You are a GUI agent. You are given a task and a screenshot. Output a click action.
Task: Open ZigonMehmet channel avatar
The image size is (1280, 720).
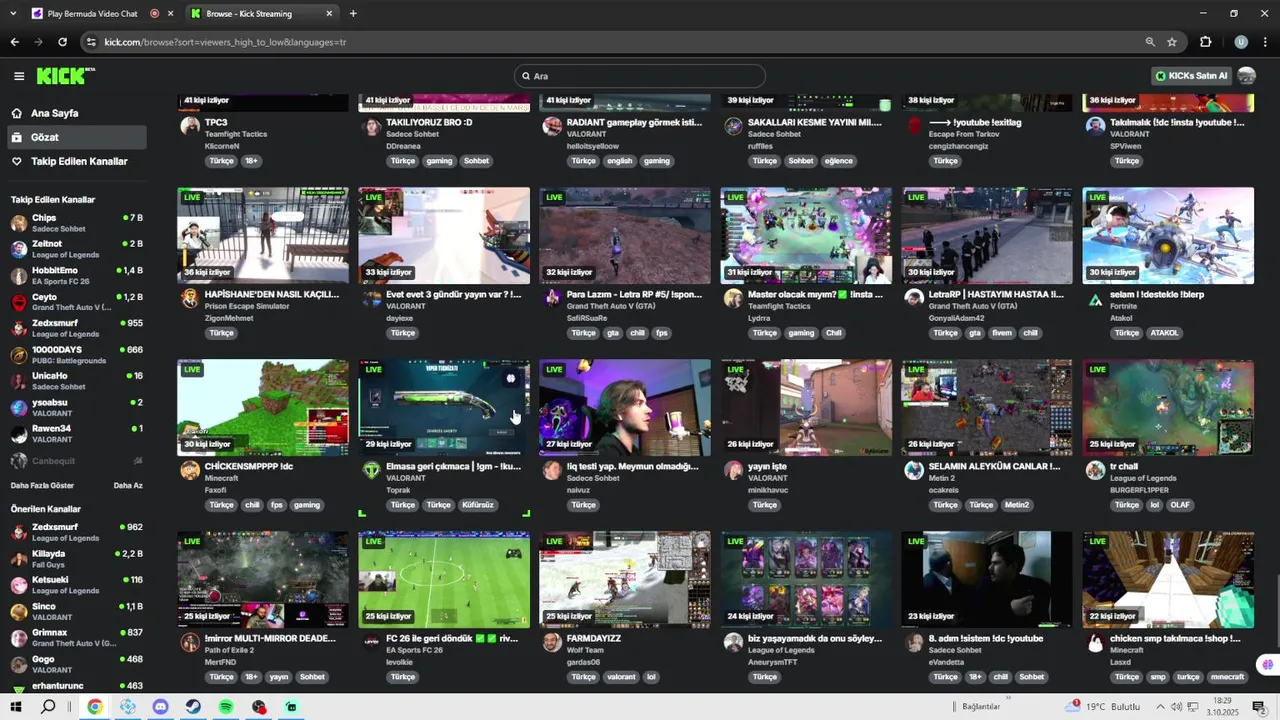click(189, 298)
